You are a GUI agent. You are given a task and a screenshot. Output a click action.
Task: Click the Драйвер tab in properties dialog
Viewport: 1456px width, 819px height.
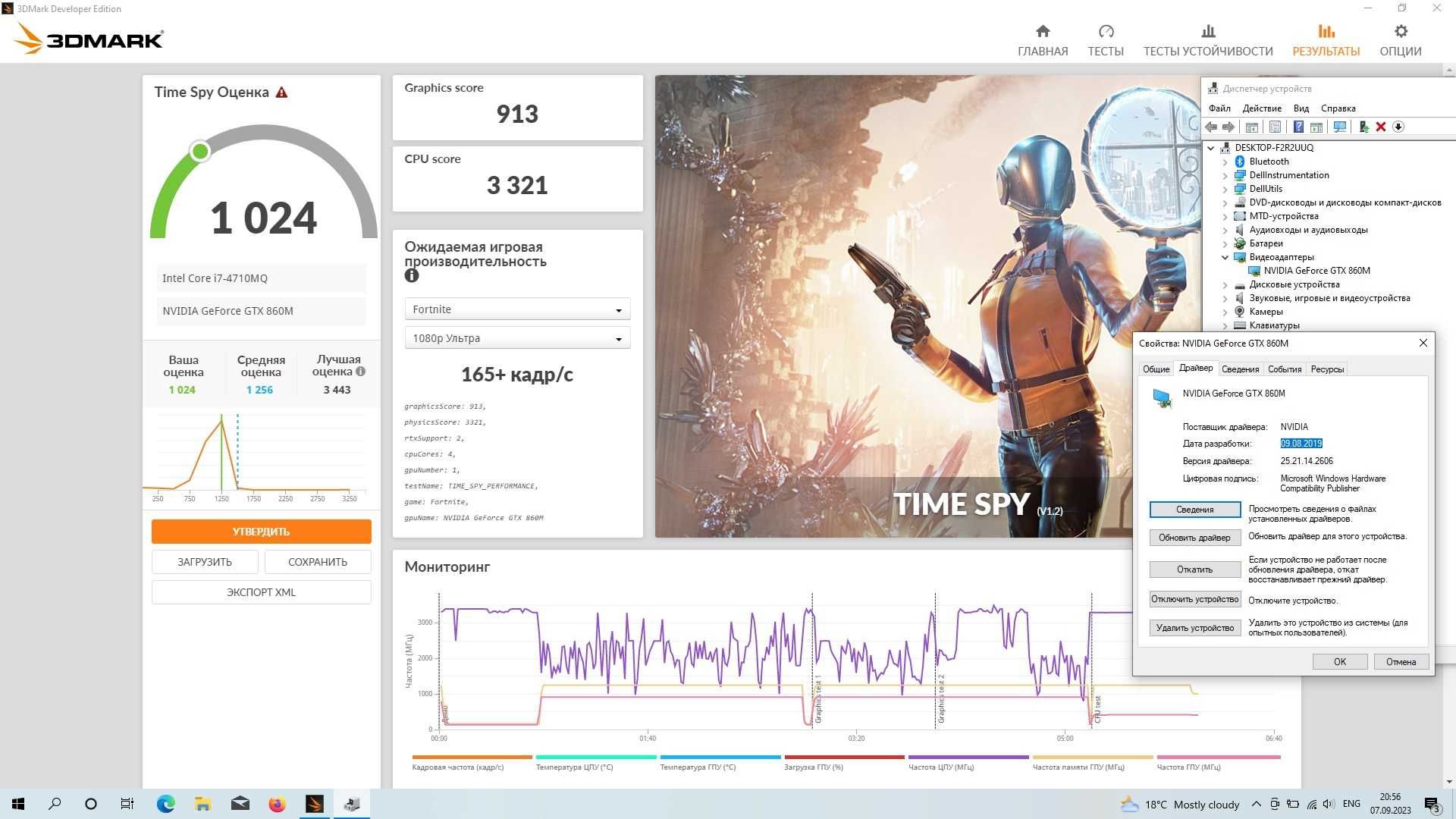tap(1195, 369)
